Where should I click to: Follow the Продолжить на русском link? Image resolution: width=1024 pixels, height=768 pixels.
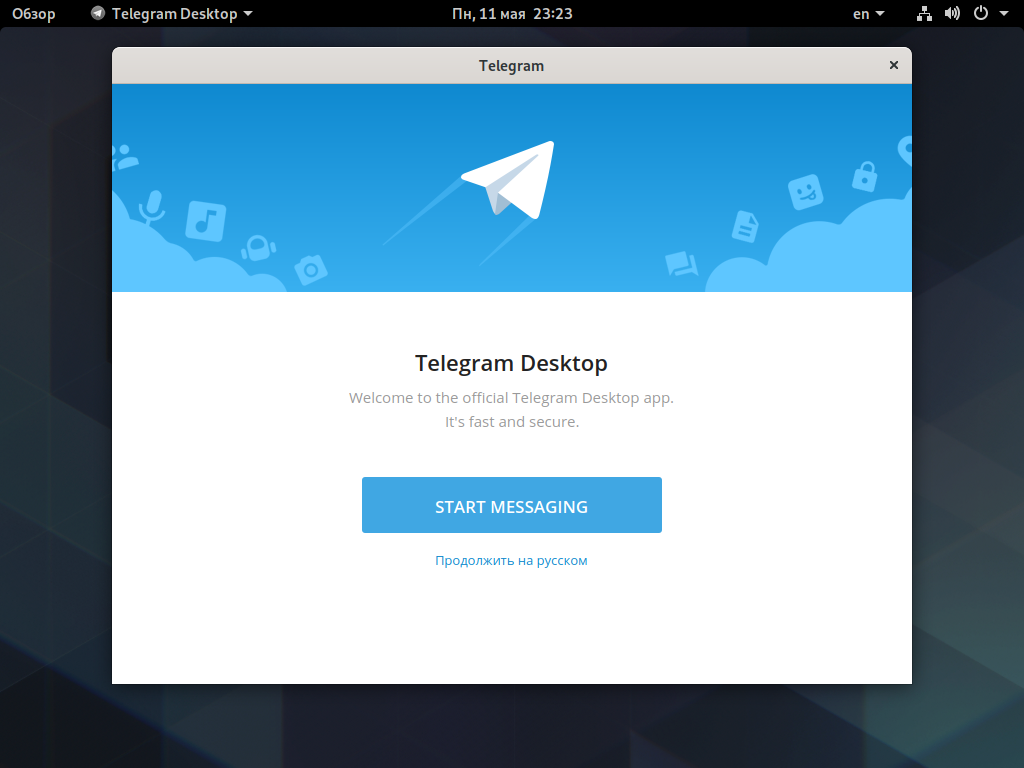511,560
